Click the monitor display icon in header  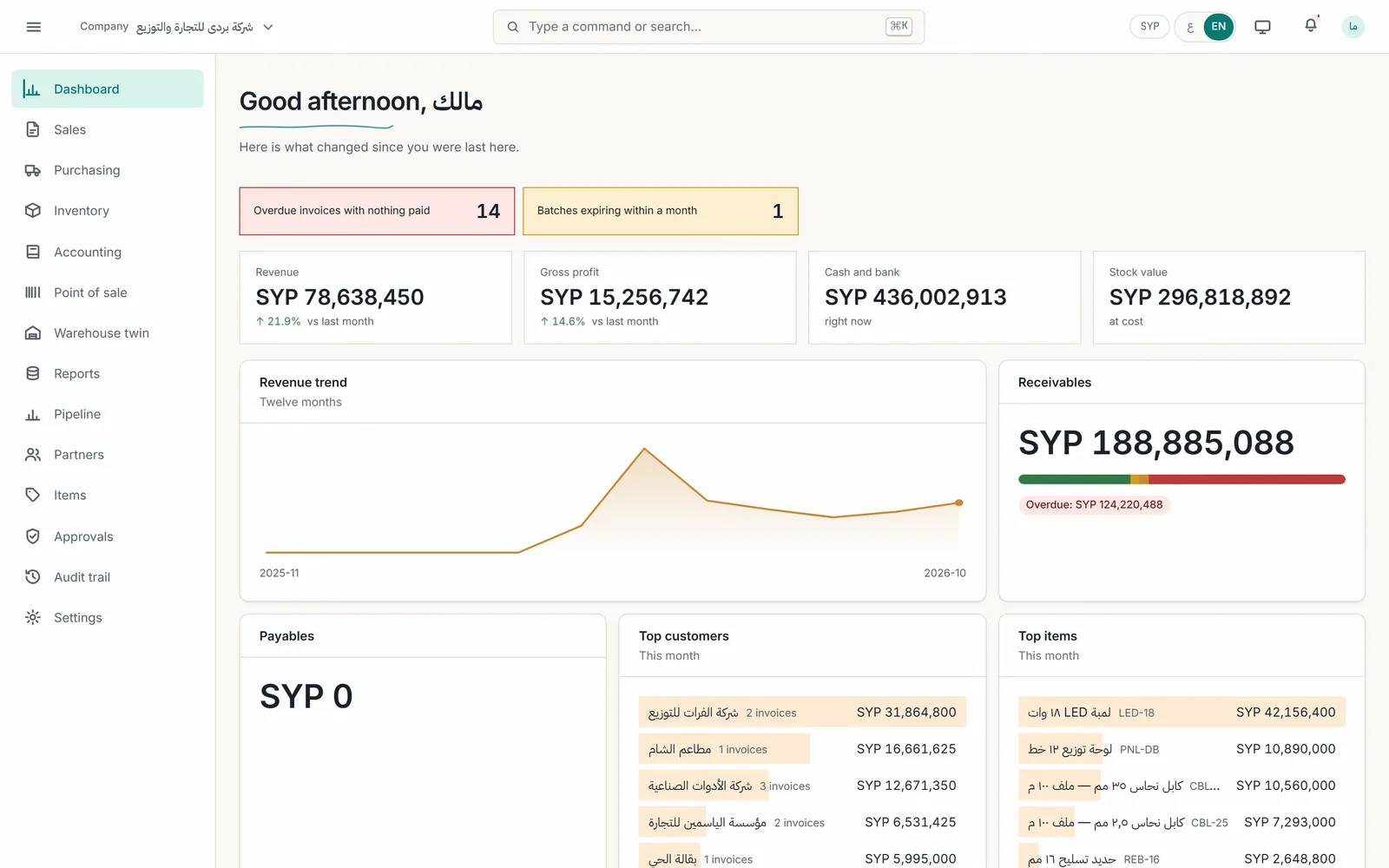[1262, 27]
